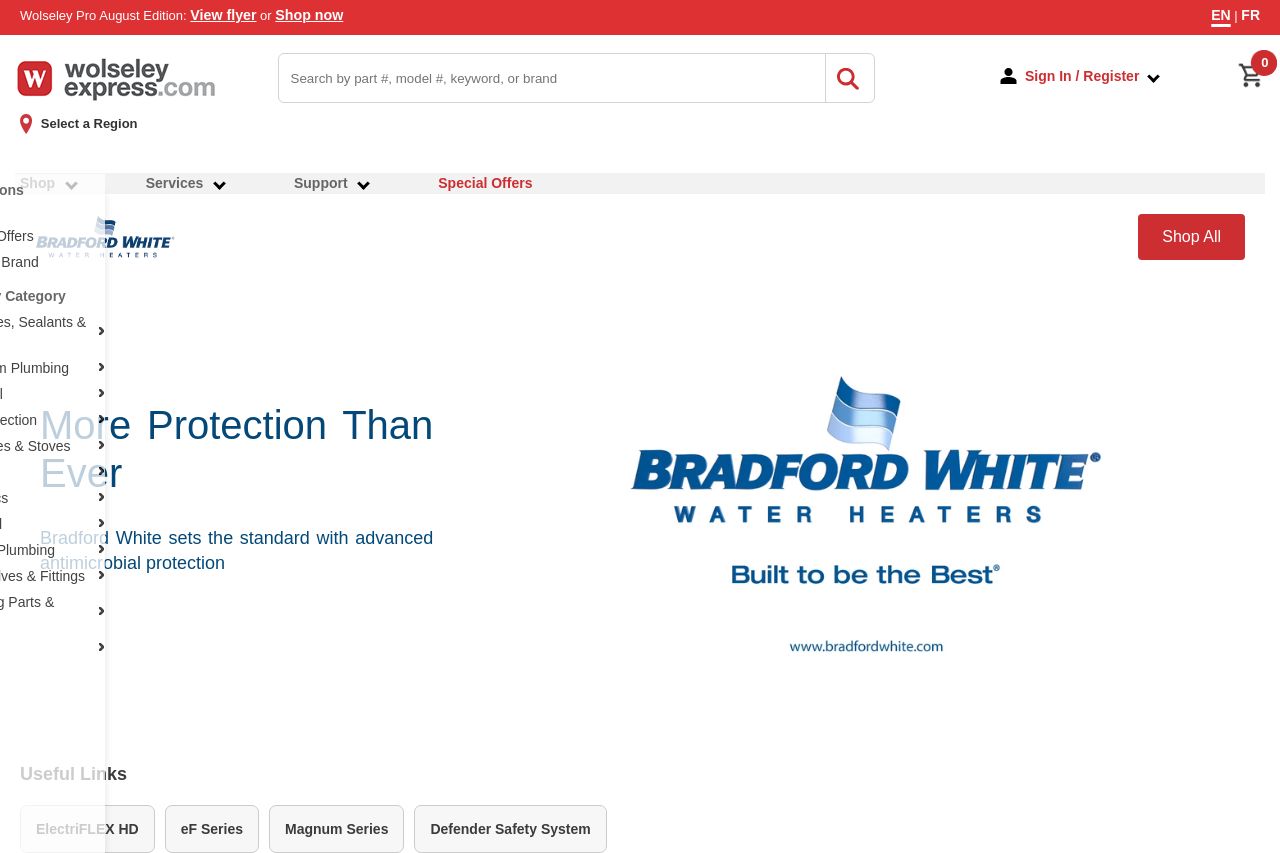Open the eF Series link

[x=212, y=829]
